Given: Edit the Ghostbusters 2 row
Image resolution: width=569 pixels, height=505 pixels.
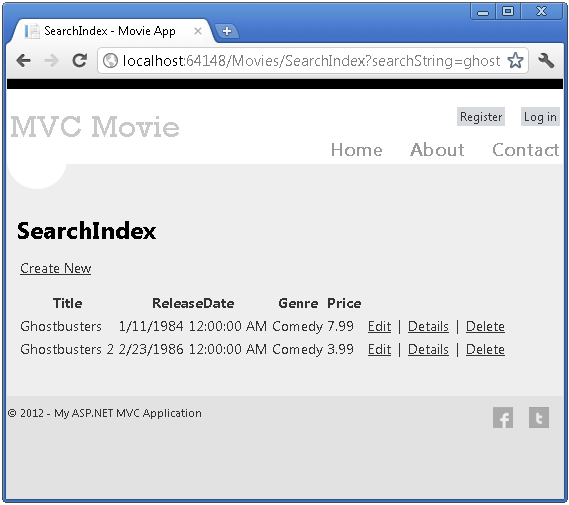Looking at the screenshot, I should (x=380, y=350).
